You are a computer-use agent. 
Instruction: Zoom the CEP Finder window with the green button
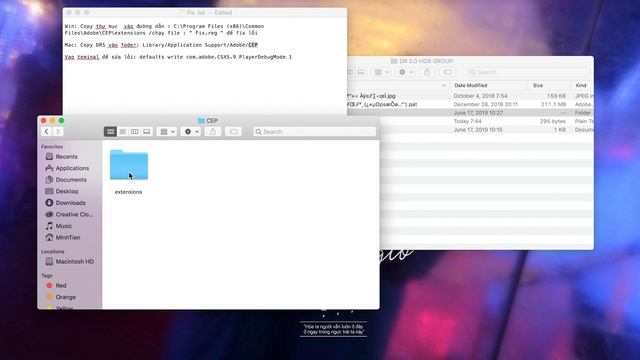(61, 120)
